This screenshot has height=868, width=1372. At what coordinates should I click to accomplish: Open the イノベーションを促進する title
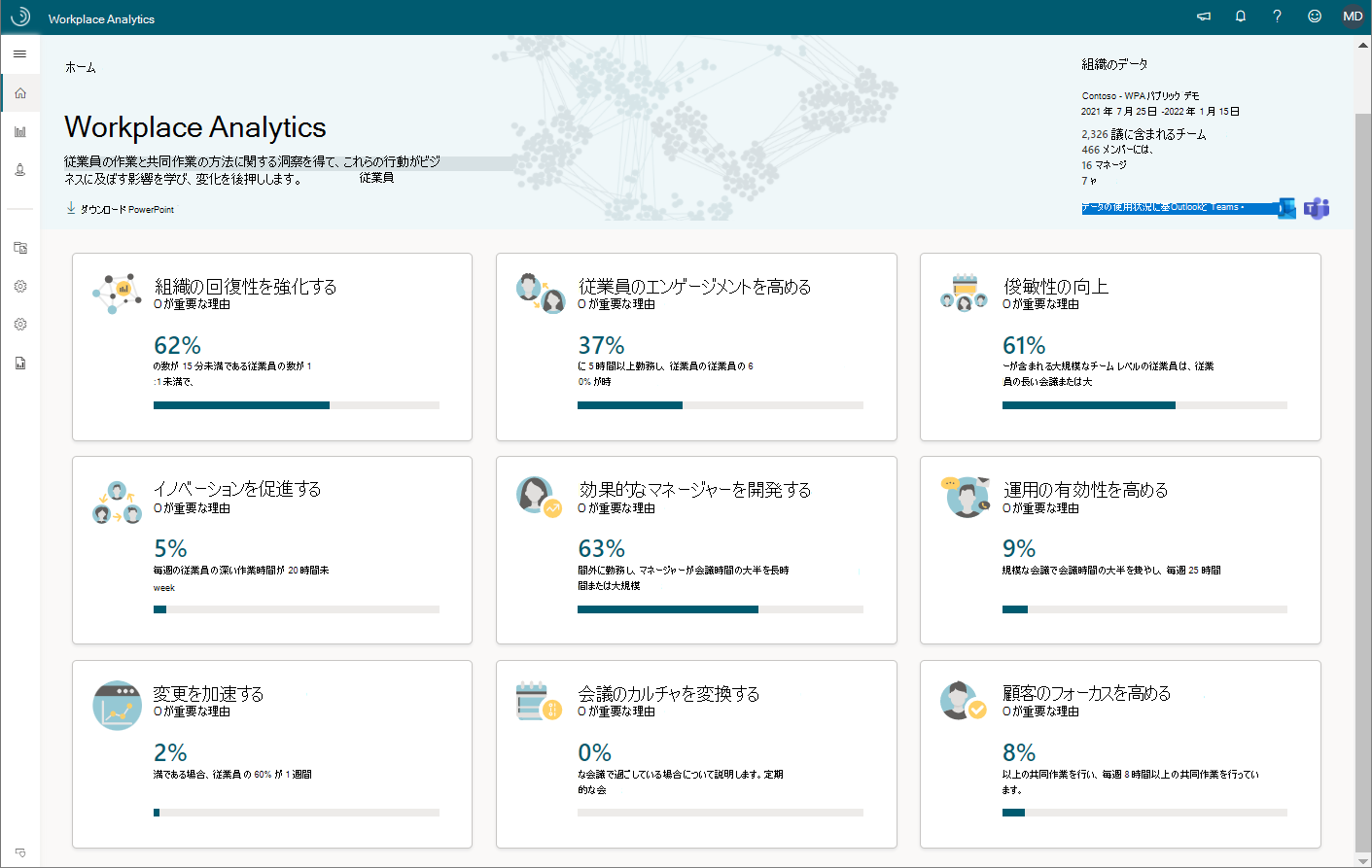(x=237, y=489)
